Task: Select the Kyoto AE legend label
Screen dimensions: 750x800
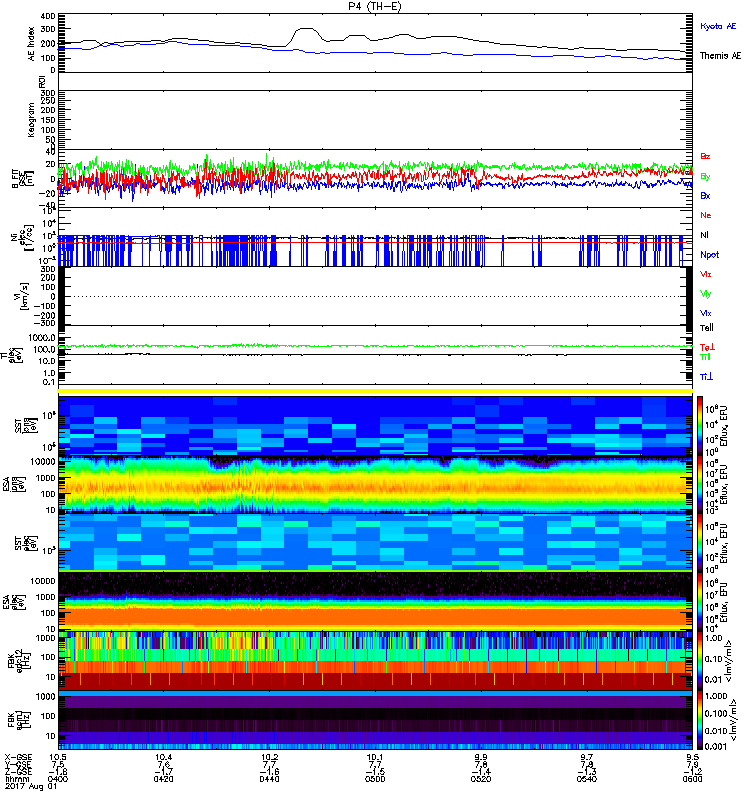Action: click(x=718, y=26)
